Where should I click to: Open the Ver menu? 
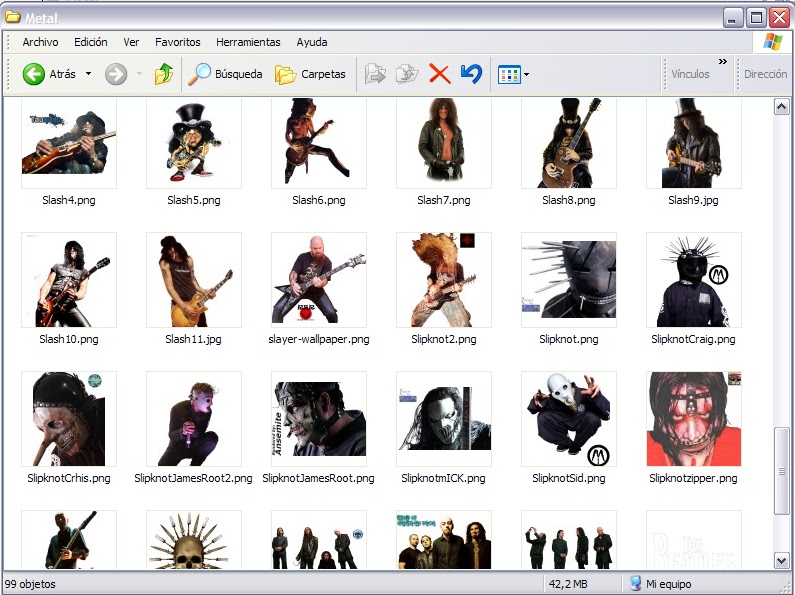click(x=131, y=42)
